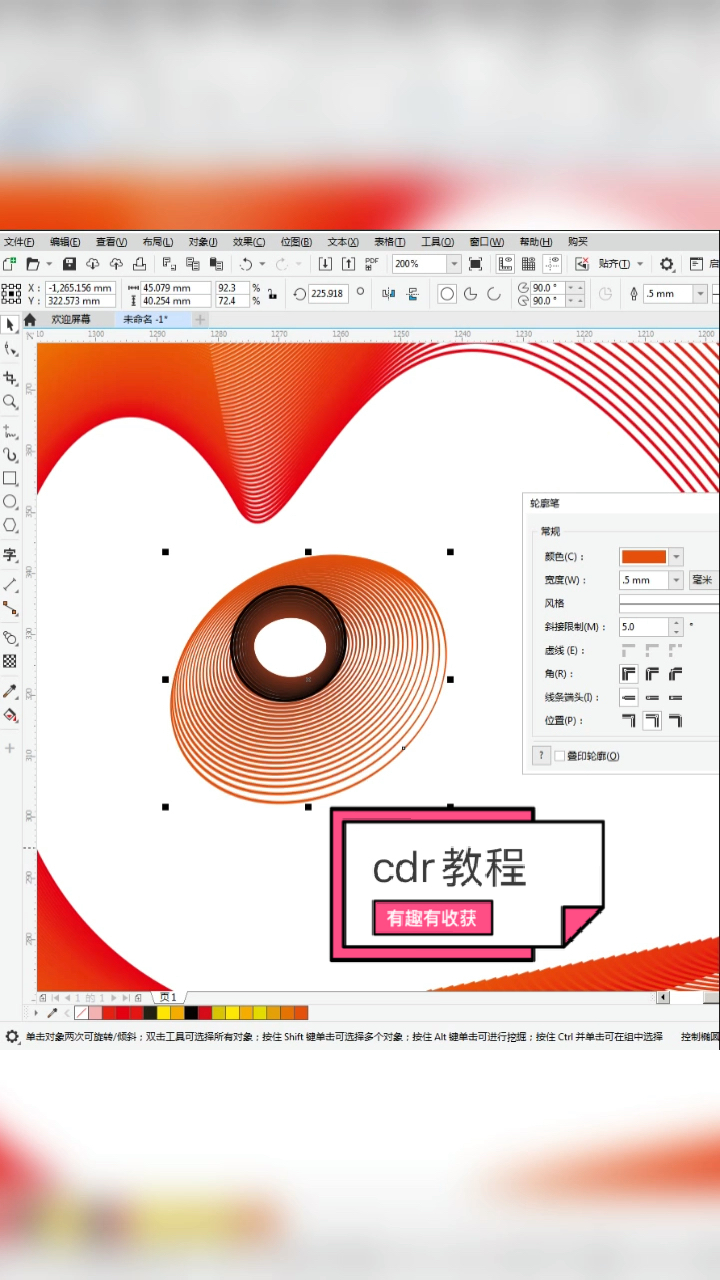Open the 效果 menu

[249, 242]
